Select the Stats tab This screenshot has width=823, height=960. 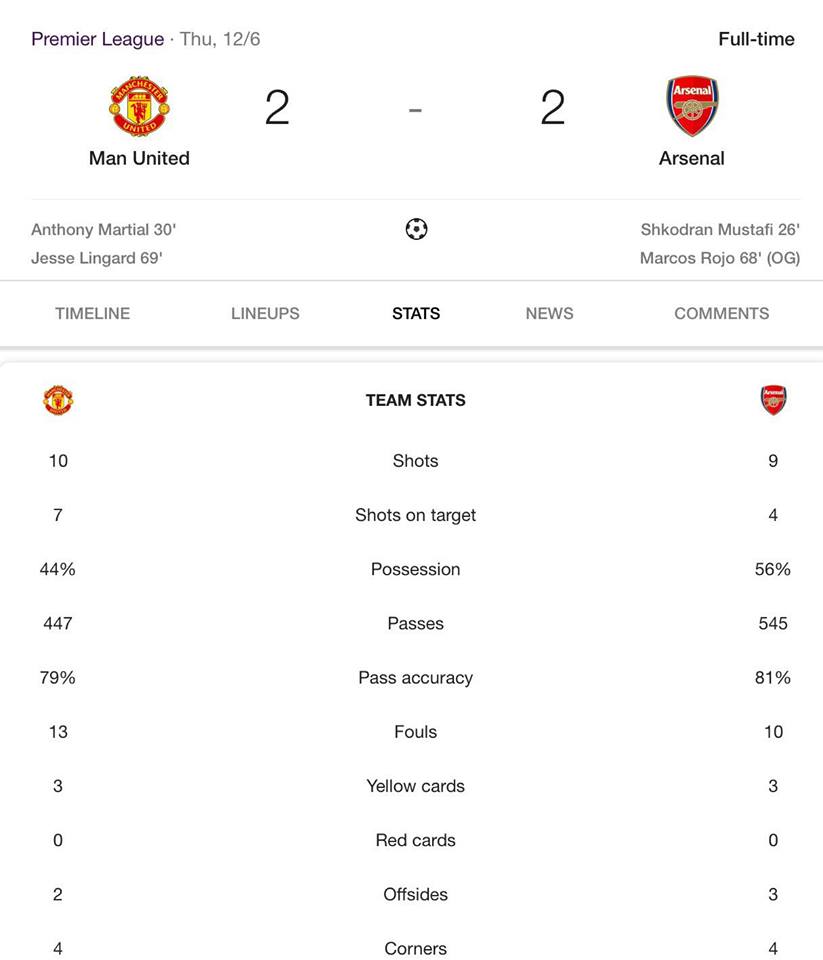pos(416,313)
